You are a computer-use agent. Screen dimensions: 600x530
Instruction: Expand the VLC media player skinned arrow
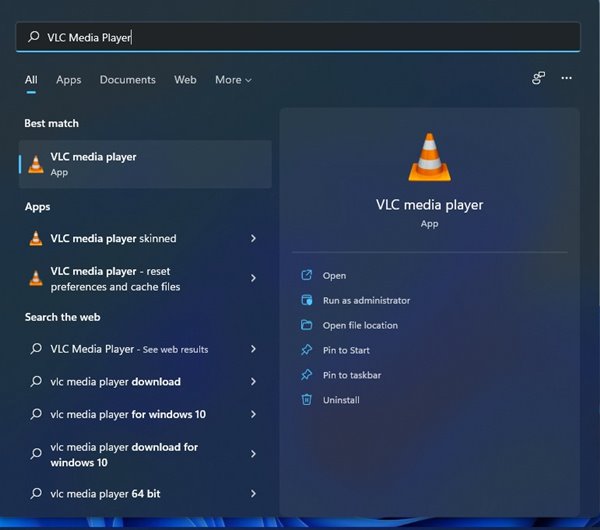coord(253,239)
